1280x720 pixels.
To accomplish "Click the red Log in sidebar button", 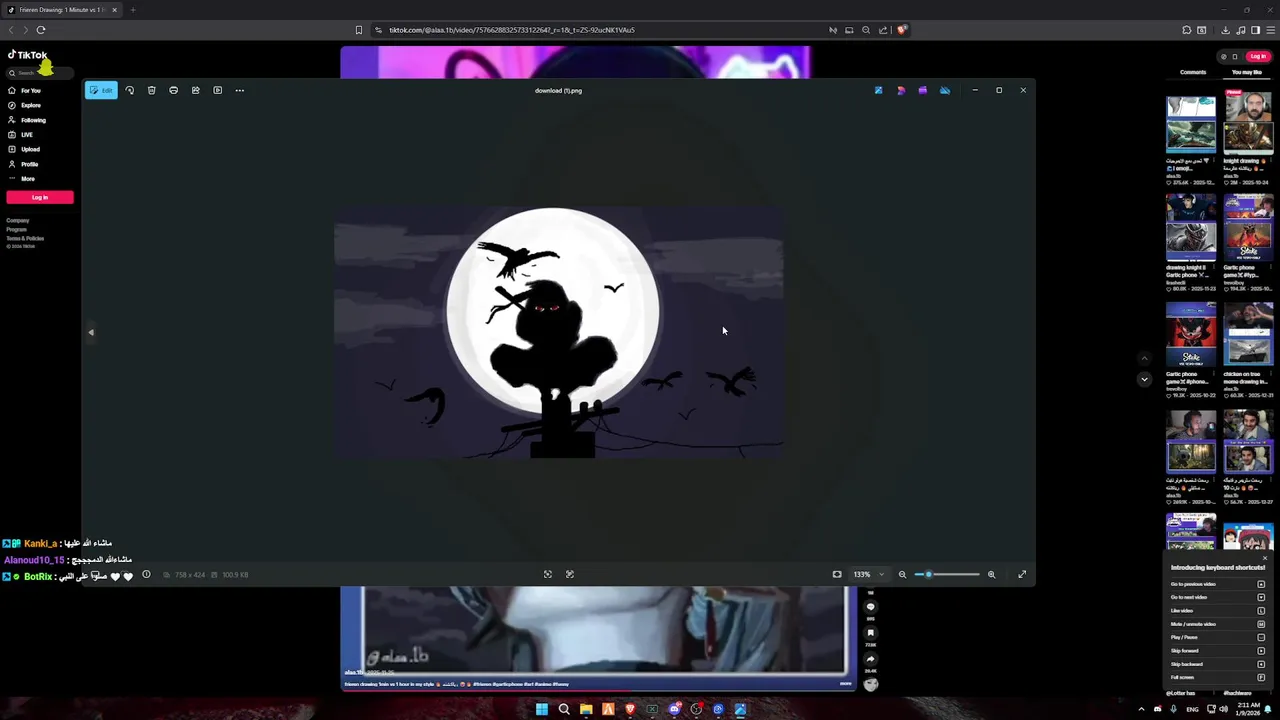I will [40, 197].
